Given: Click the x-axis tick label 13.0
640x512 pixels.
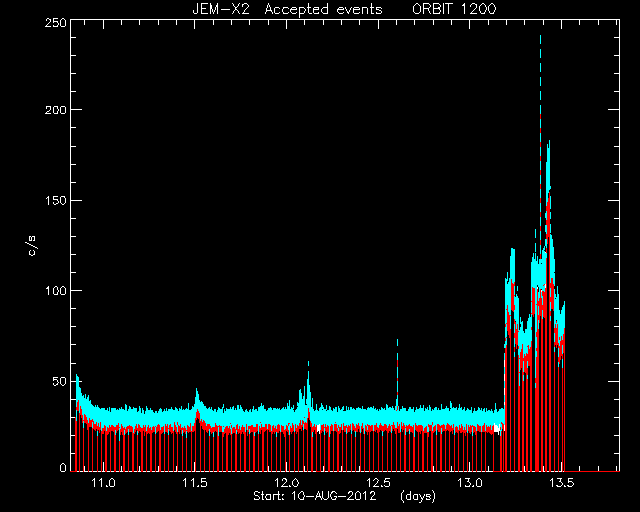Looking at the screenshot, I should 469,483.
